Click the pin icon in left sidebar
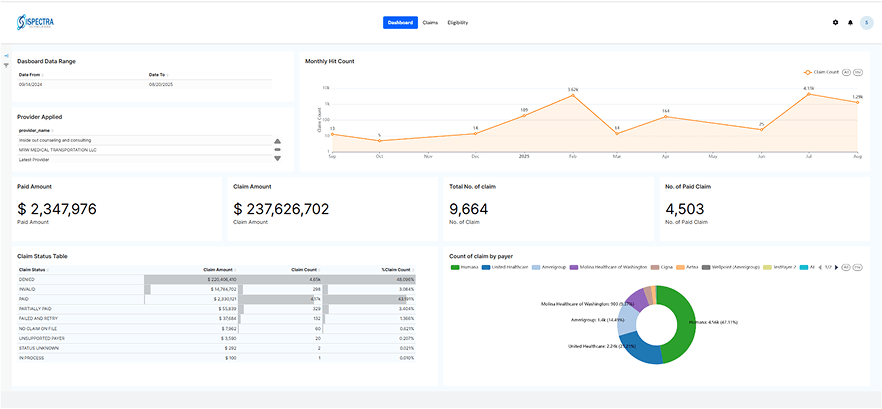Screen dimensions: 882x409 click(6, 56)
